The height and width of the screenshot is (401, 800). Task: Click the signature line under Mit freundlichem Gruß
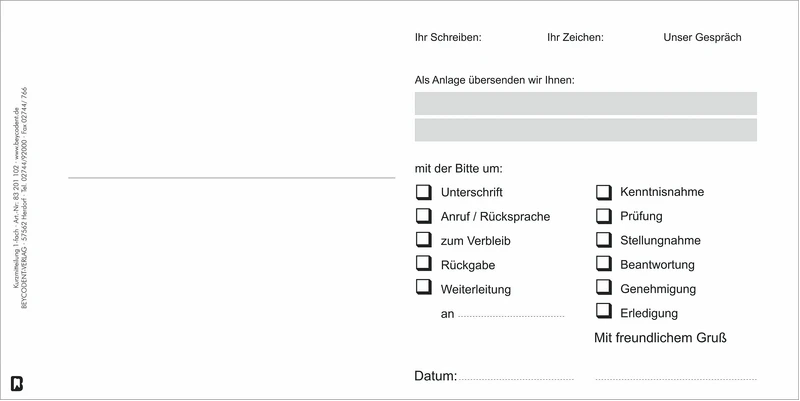[x=675, y=379]
